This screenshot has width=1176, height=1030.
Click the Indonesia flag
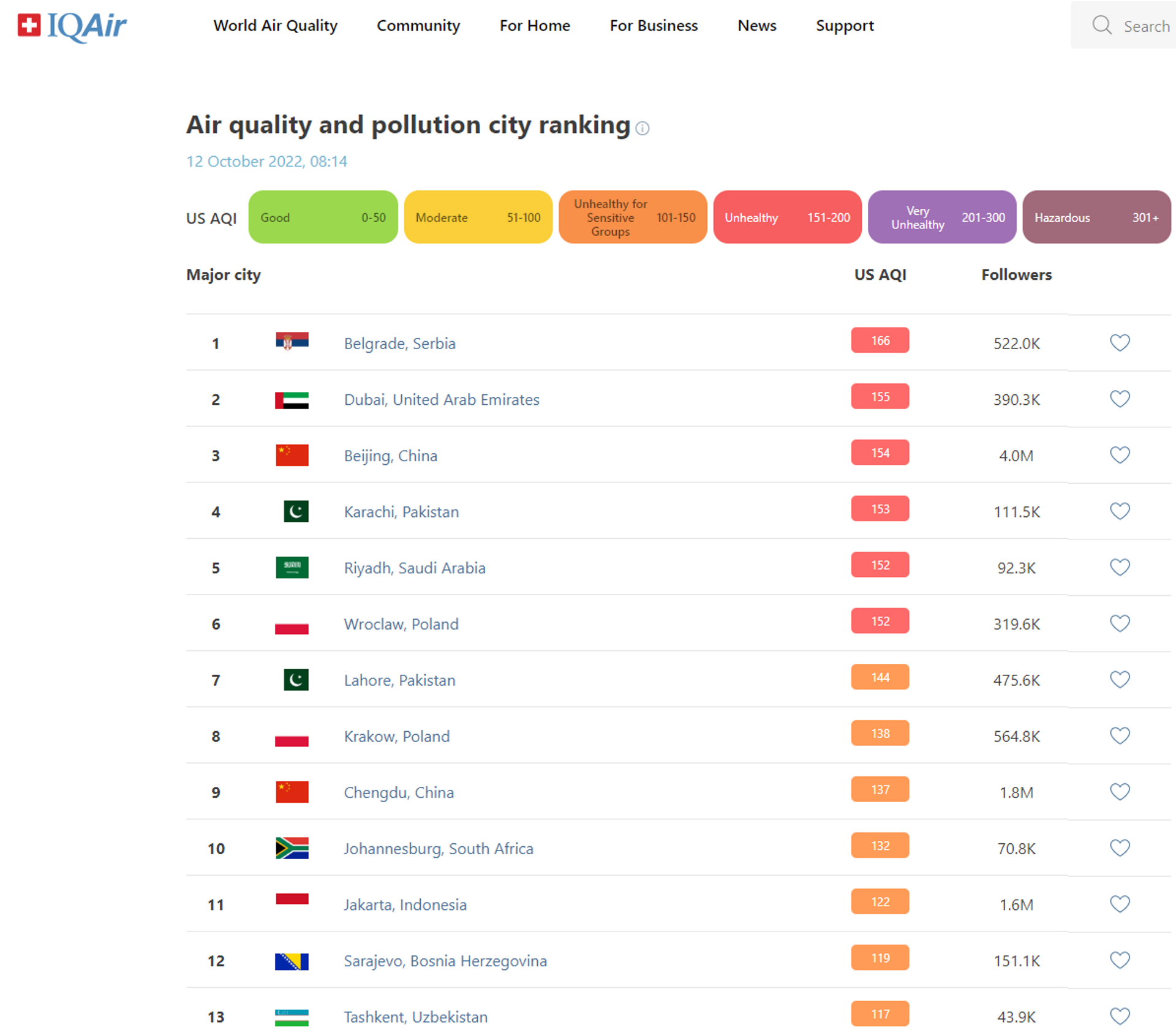pyautogui.click(x=292, y=904)
